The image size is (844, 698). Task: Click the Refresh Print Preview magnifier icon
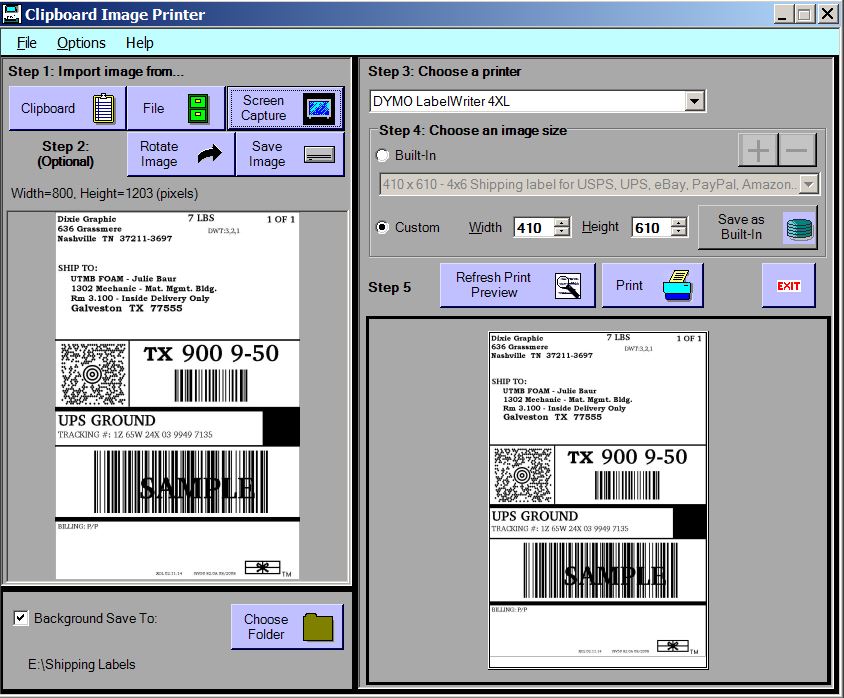tap(568, 286)
